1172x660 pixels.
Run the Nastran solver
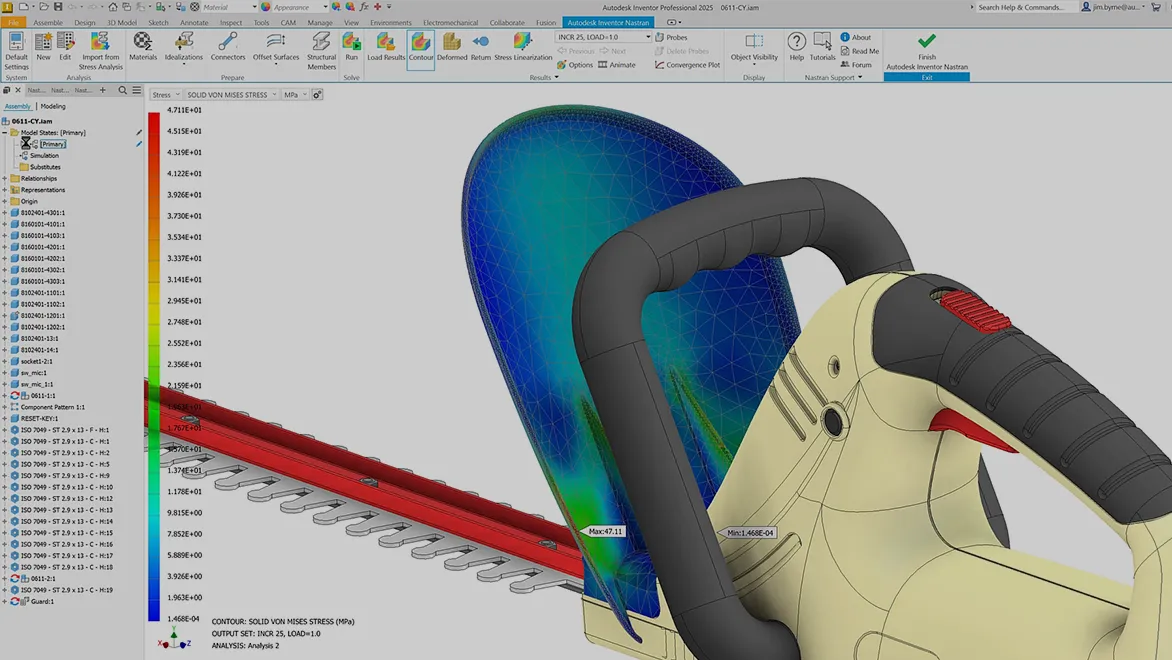(x=351, y=46)
